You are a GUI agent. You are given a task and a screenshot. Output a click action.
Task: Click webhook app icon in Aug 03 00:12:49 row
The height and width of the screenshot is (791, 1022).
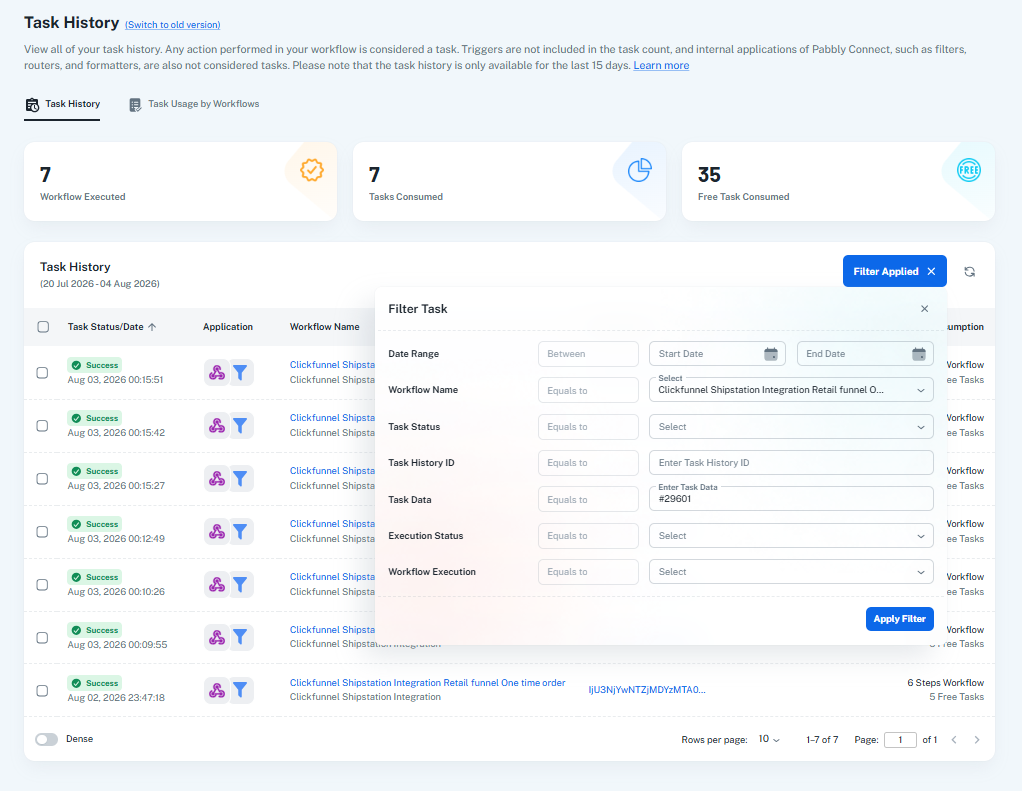tap(216, 532)
